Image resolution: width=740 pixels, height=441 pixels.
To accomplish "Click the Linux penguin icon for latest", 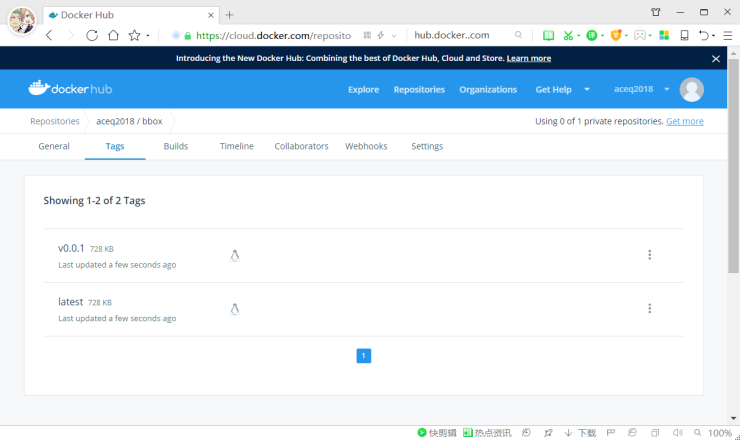I will pyautogui.click(x=235, y=309).
